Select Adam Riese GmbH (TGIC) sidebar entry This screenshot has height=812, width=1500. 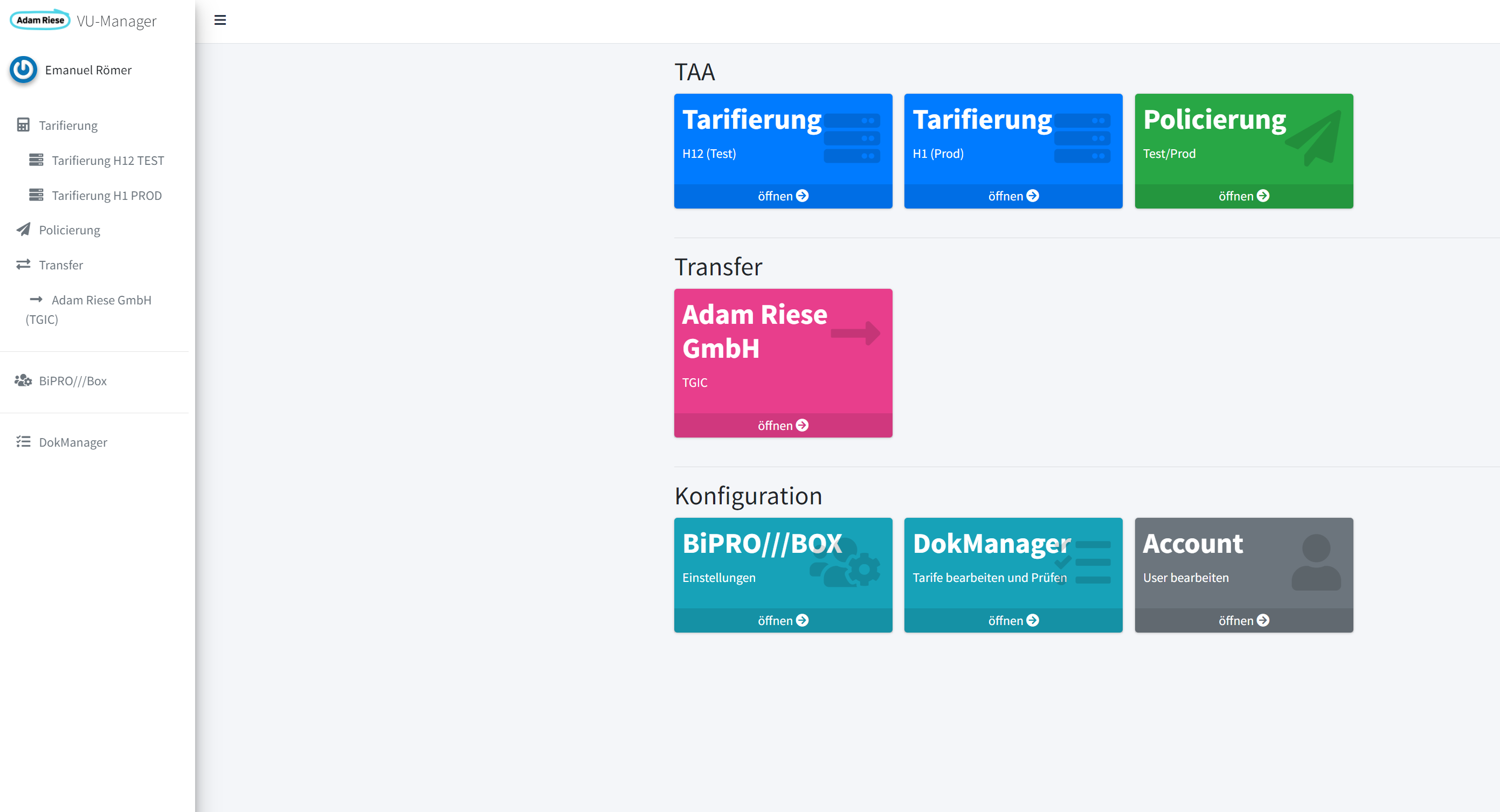(x=101, y=300)
